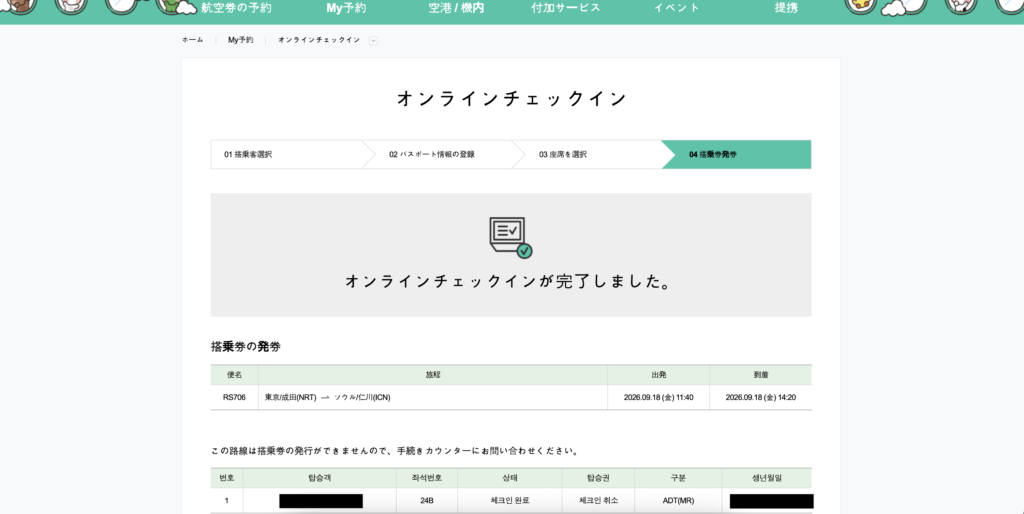Open the 空港 / 機内 menu

456,8
